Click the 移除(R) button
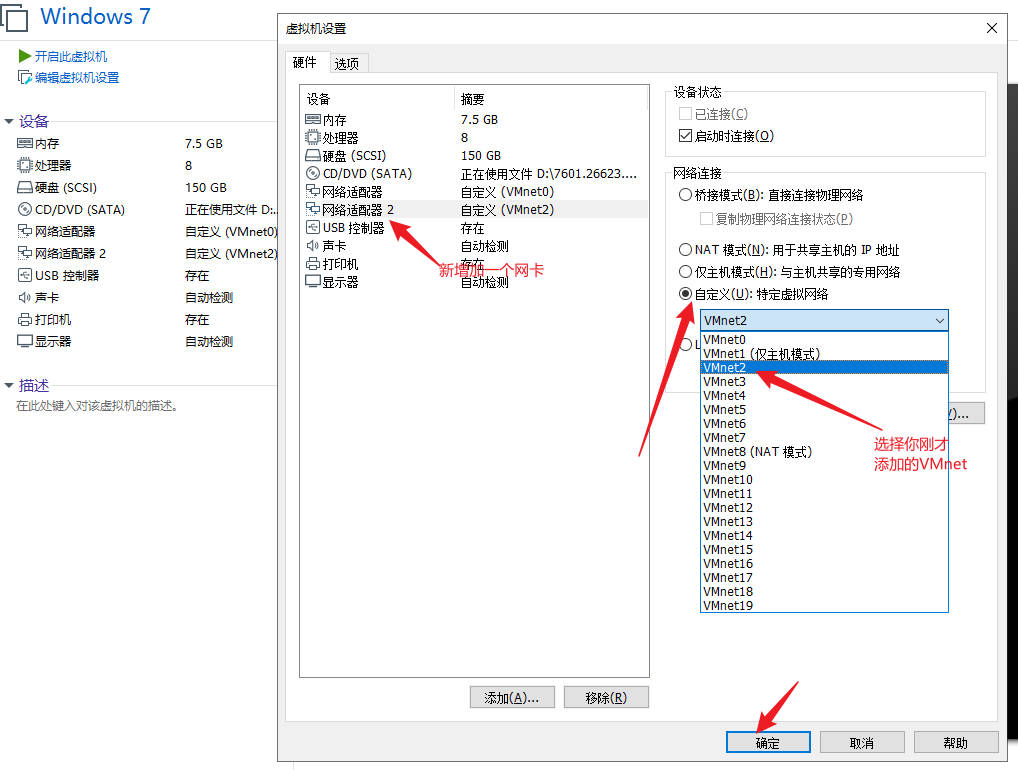This screenshot has width=1018, height=770. (606, 697)
